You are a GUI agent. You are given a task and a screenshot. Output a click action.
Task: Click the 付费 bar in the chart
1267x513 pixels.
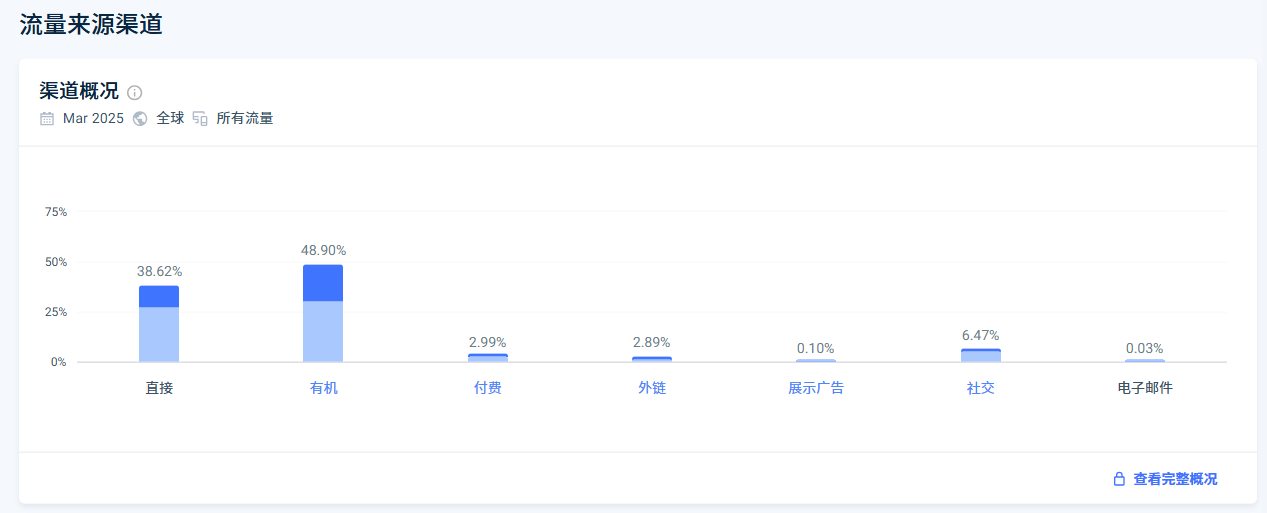coord(488,358)
